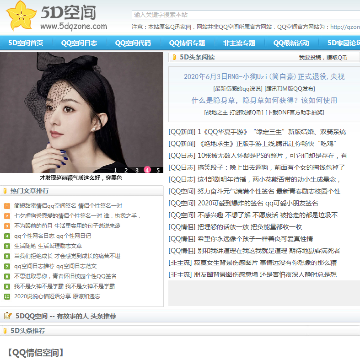
Task: Visit the 5D家园论坛 menu link
Action: pos(343,43)
